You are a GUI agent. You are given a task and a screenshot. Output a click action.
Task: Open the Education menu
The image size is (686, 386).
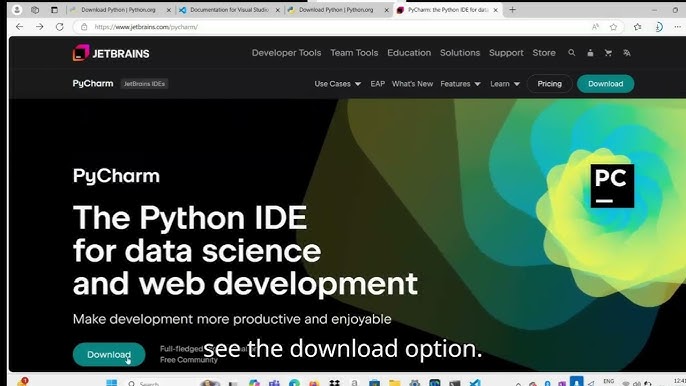(x=409, y=53)
